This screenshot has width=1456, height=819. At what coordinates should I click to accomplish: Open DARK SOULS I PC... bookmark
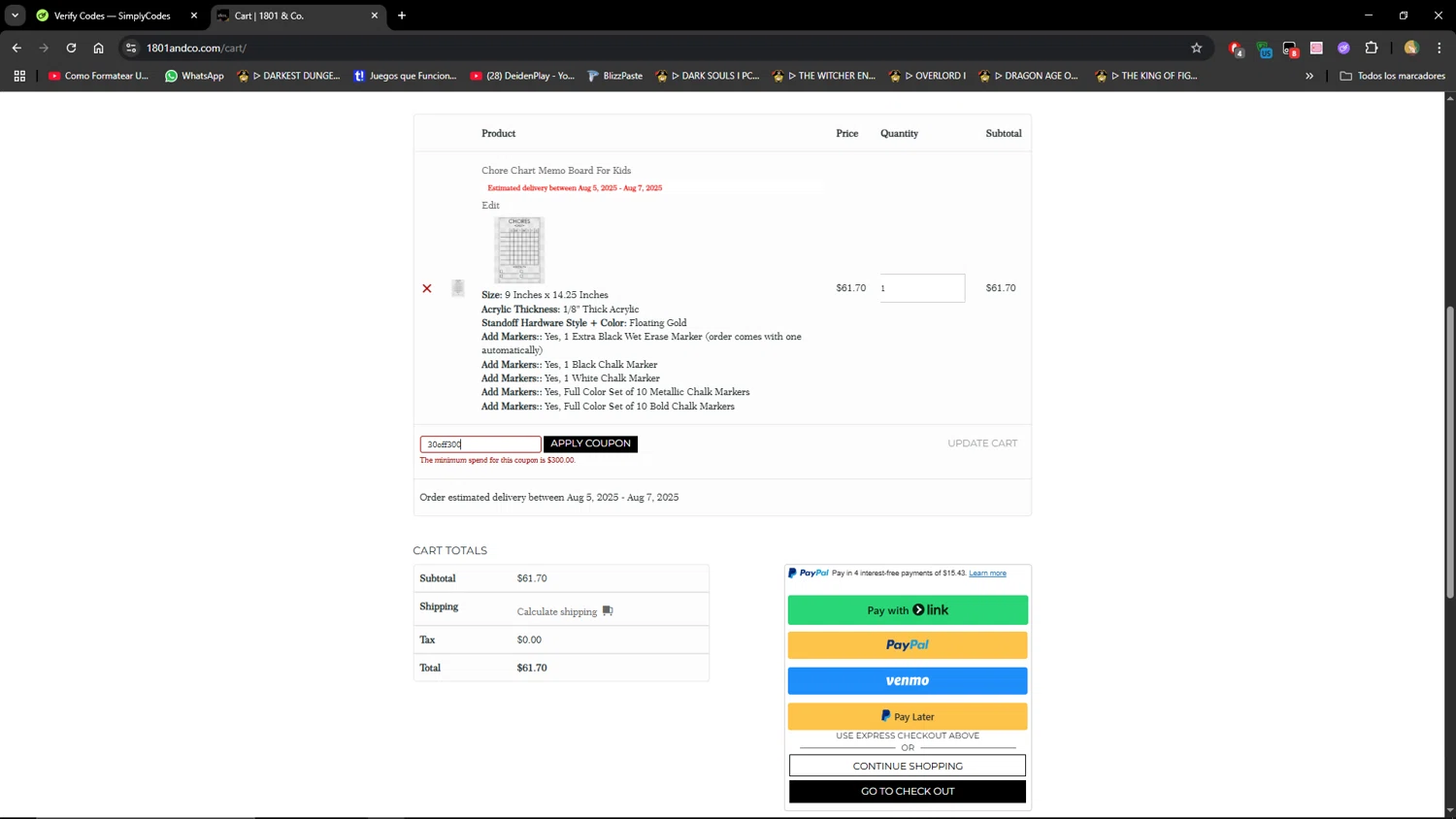coord(708,76)
